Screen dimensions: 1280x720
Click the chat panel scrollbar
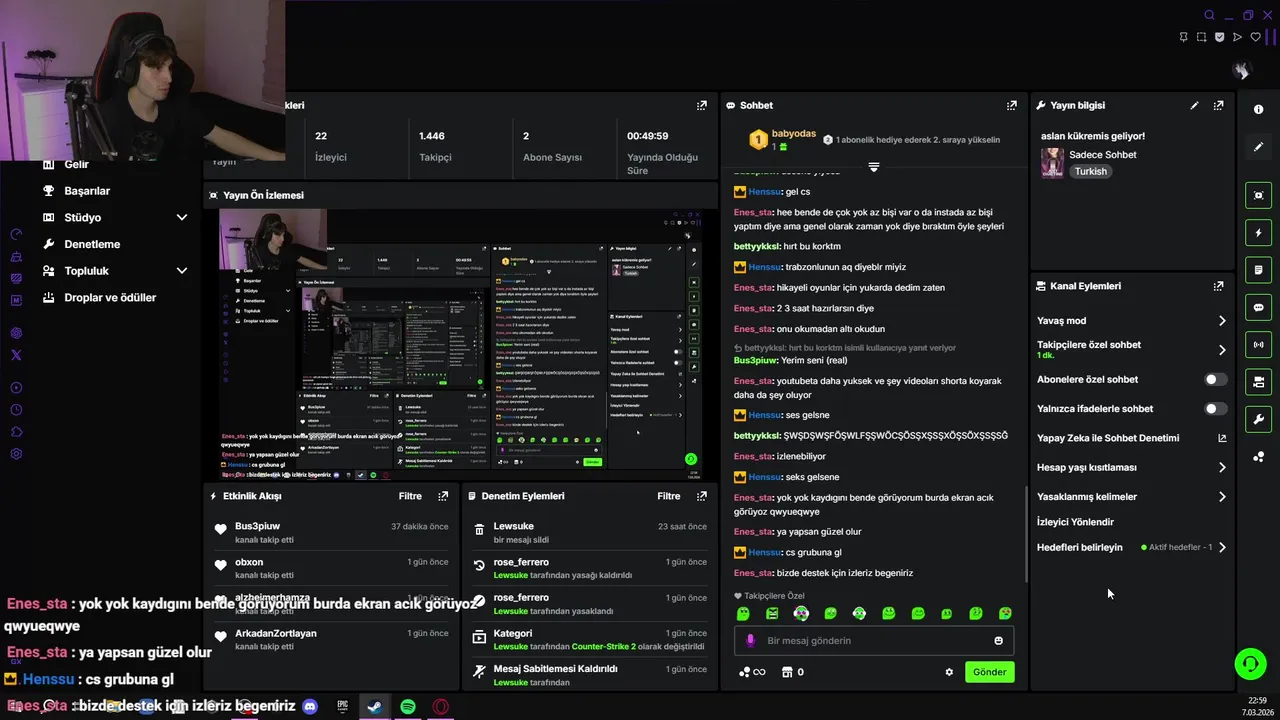click(x=1026, y=535)
